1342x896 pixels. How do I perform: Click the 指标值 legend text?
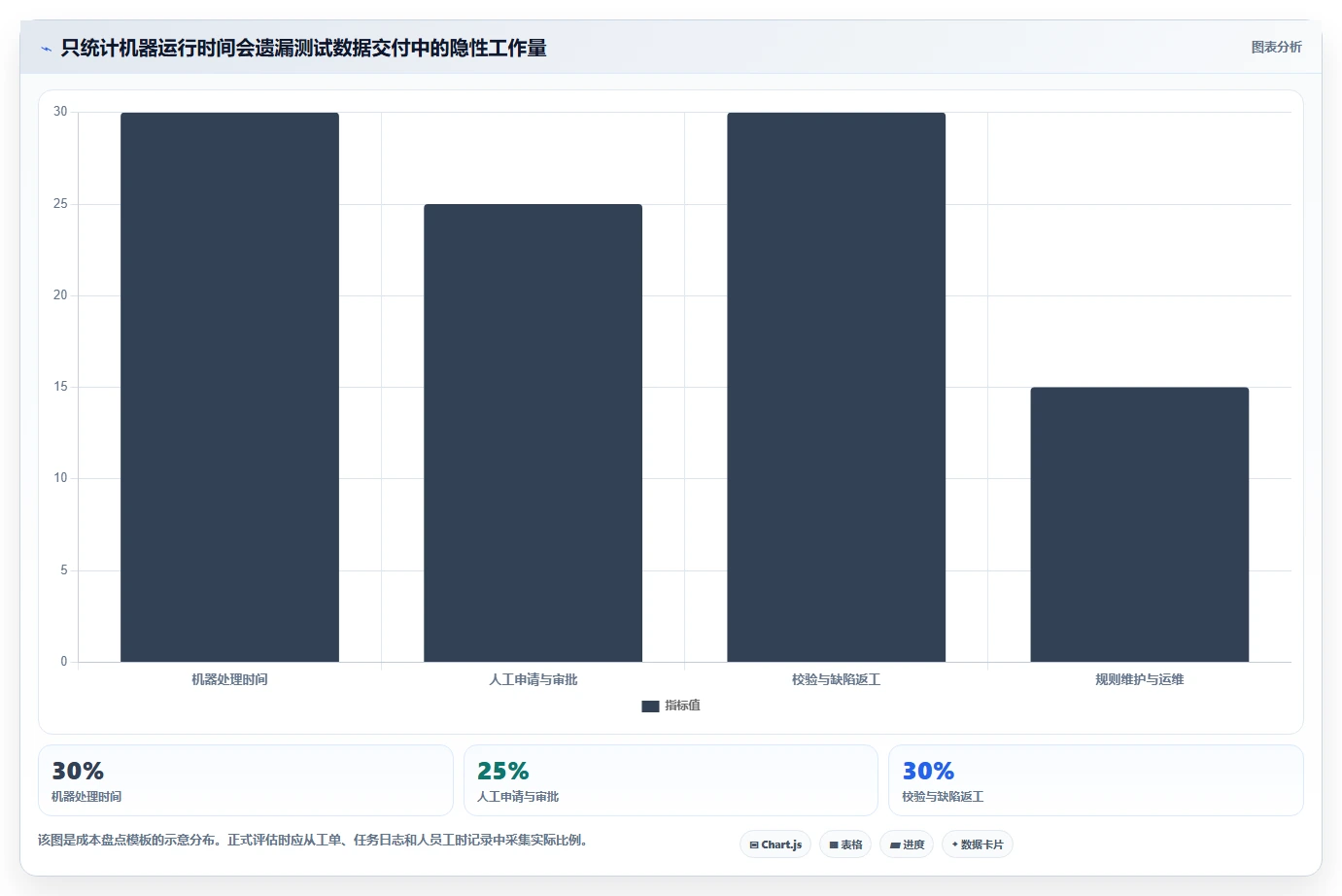click(682, 706)
